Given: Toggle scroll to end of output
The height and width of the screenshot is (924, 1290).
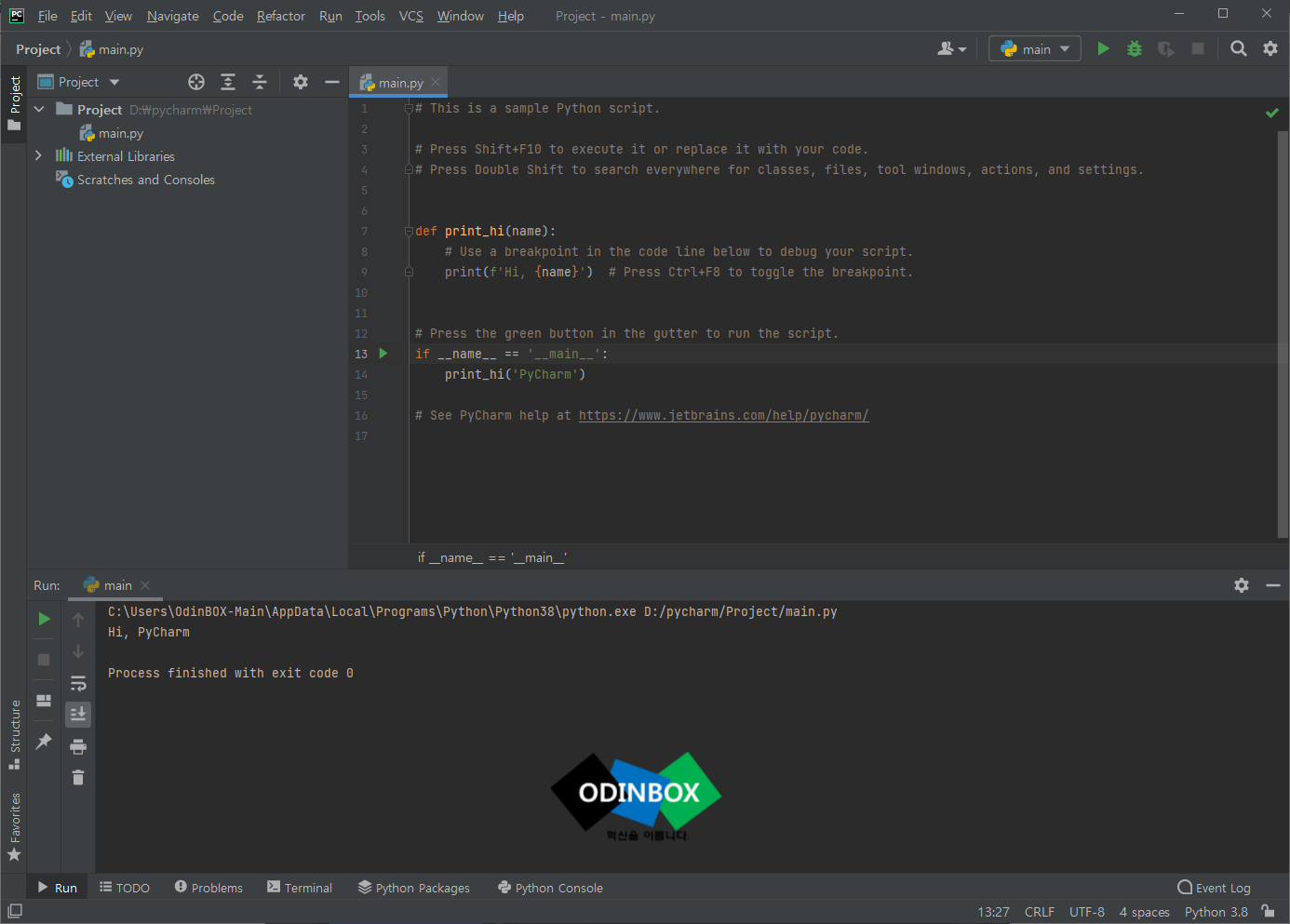Looking at the screenshot, I should click(x=78, y=714).
